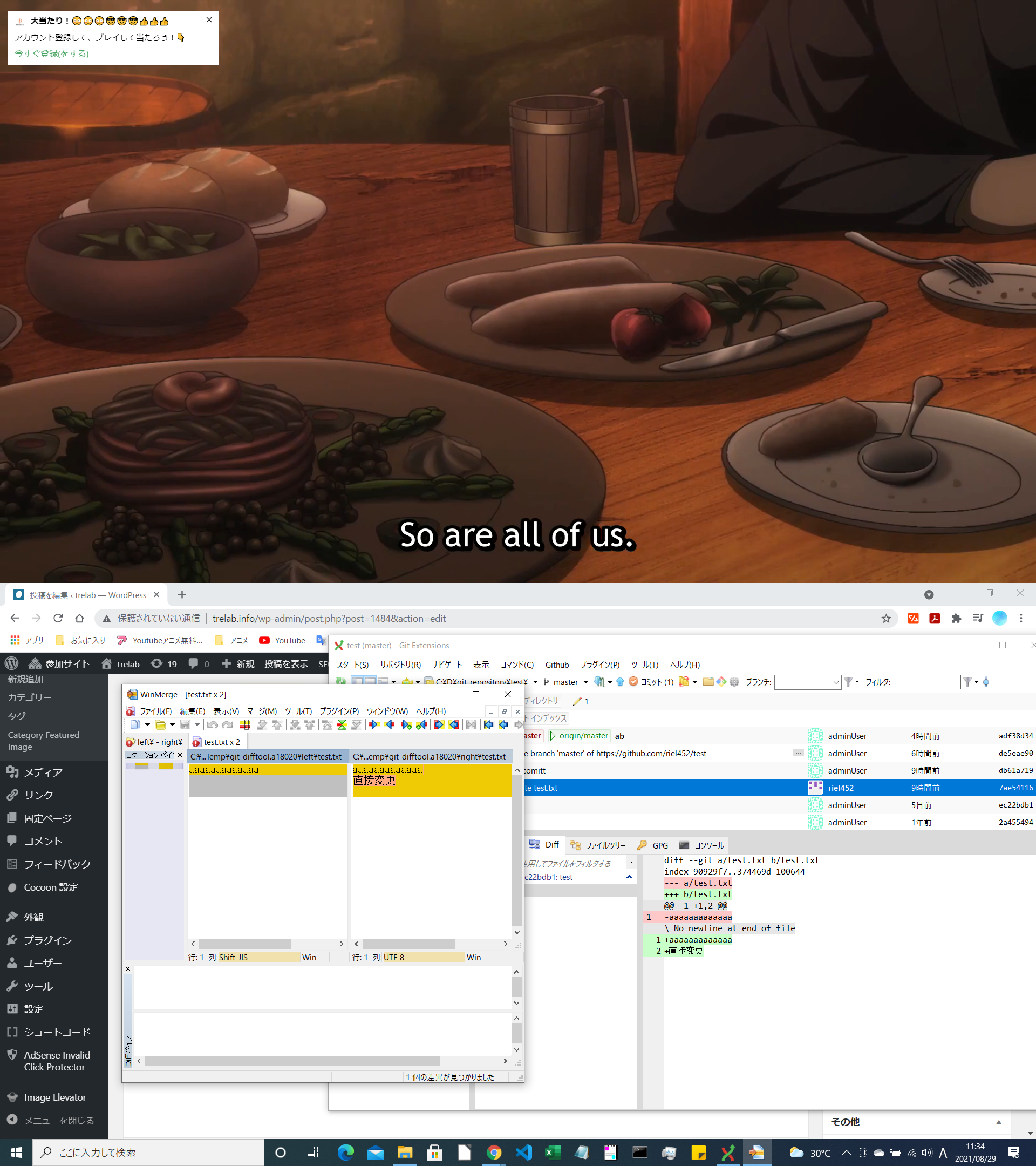Collapse the その他 panel arrow
This screenshot has height=1166, width=1036.
click(999, 1122)
